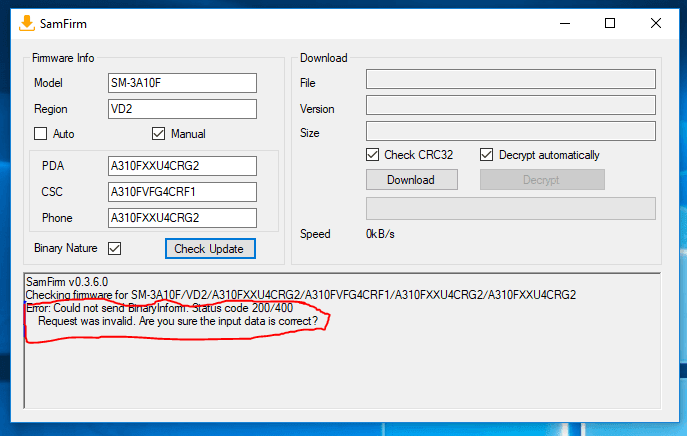This screenshot has height=436, width=687.
Task: Click the 'Could not send BinaryInform' error line
Action: [159, 308]
